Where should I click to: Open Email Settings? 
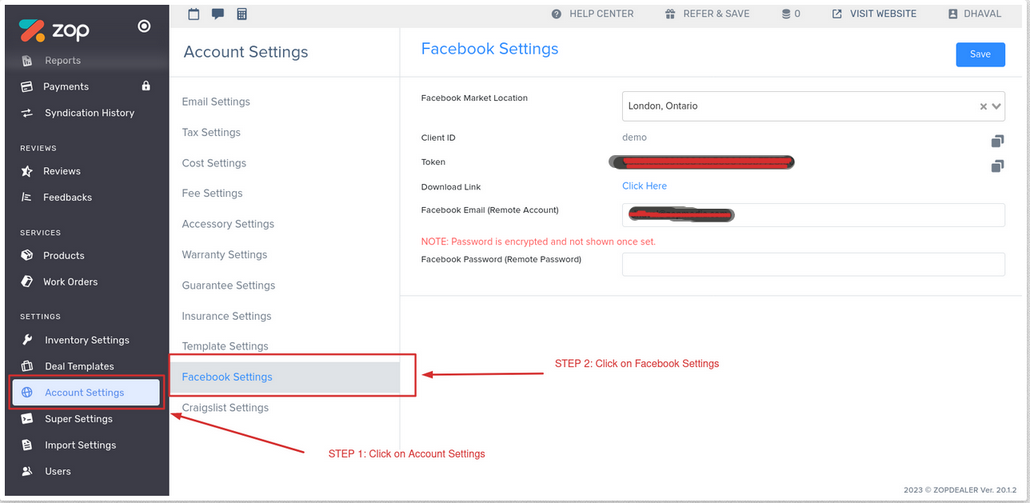coord(216,102)
